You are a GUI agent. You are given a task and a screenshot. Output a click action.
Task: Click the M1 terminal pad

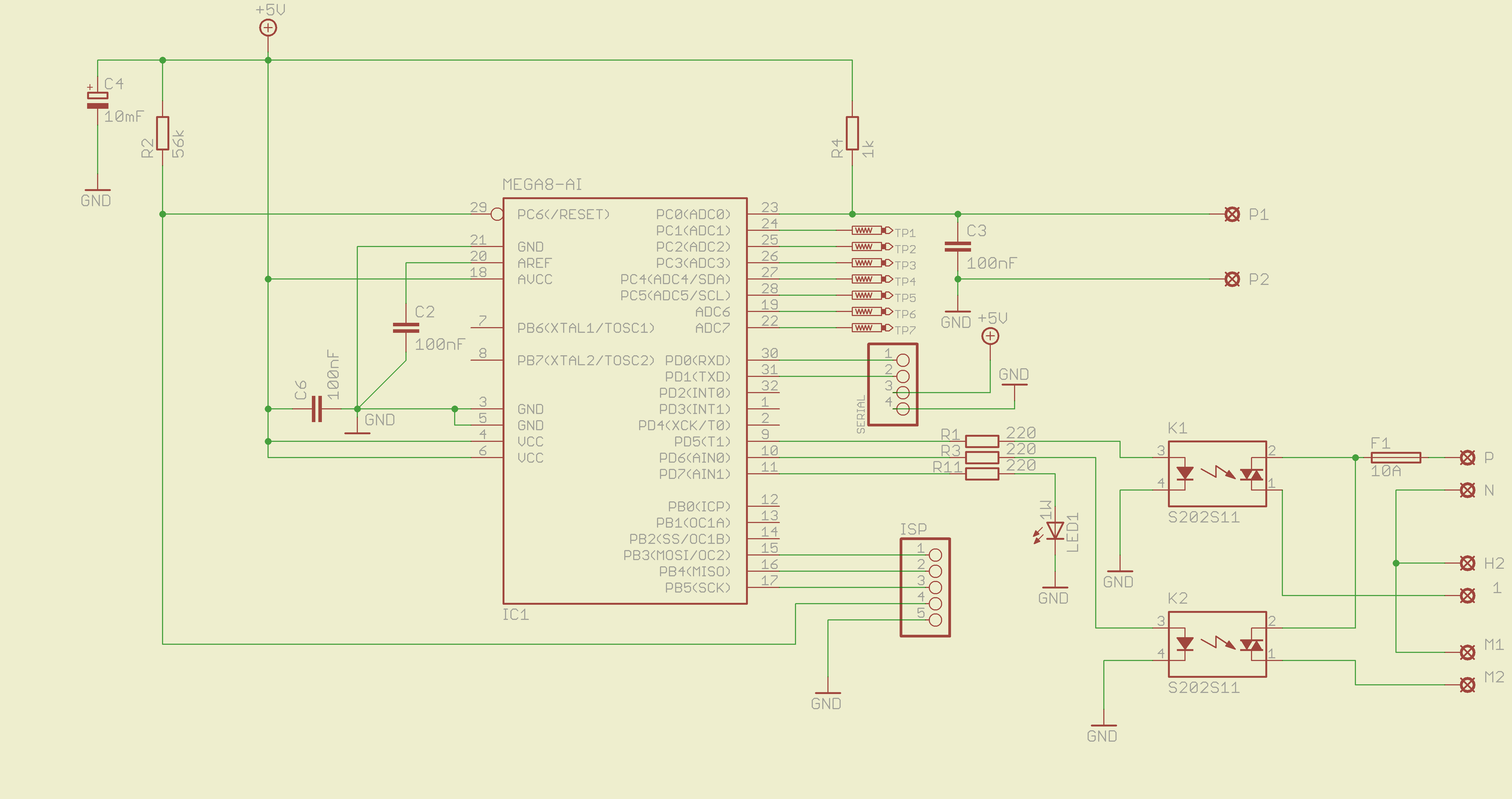click(1467, 652)
